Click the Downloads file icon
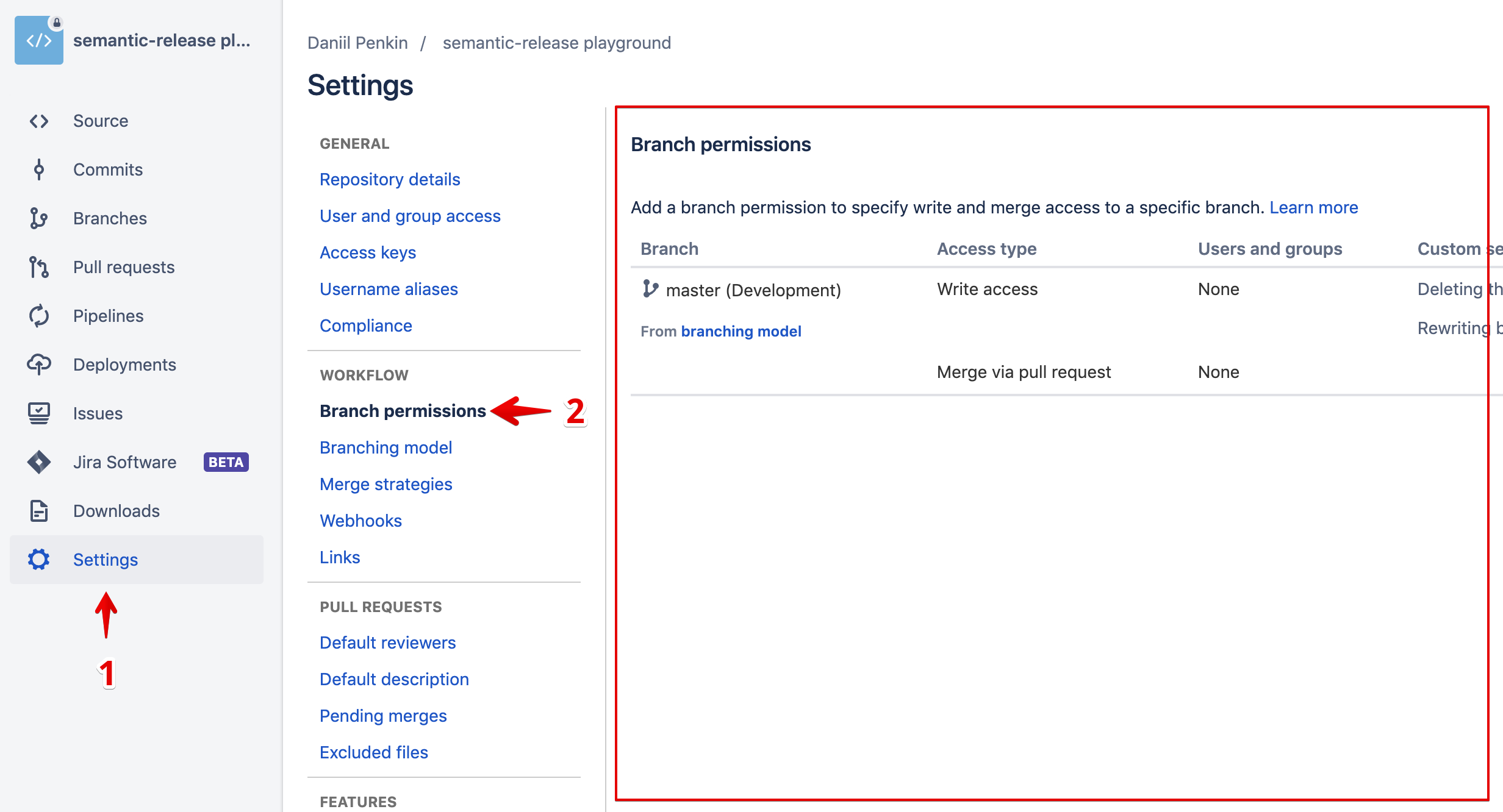The width and height of the screenshot is (1503, 812). 39,511
